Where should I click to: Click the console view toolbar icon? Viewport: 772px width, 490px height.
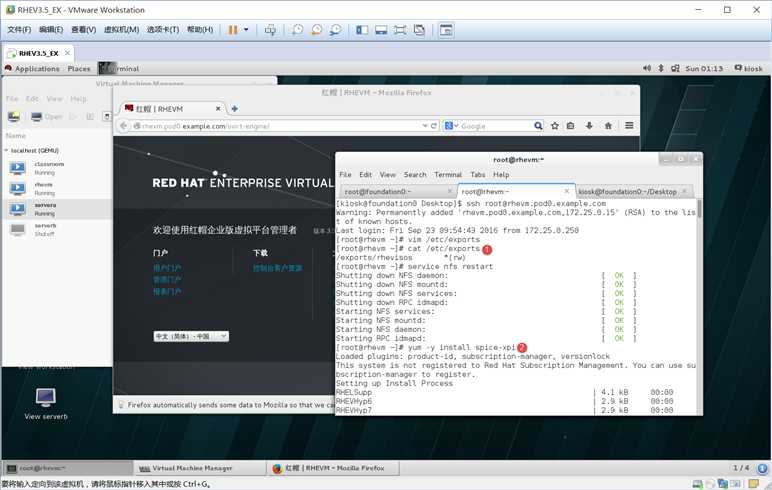446,30
